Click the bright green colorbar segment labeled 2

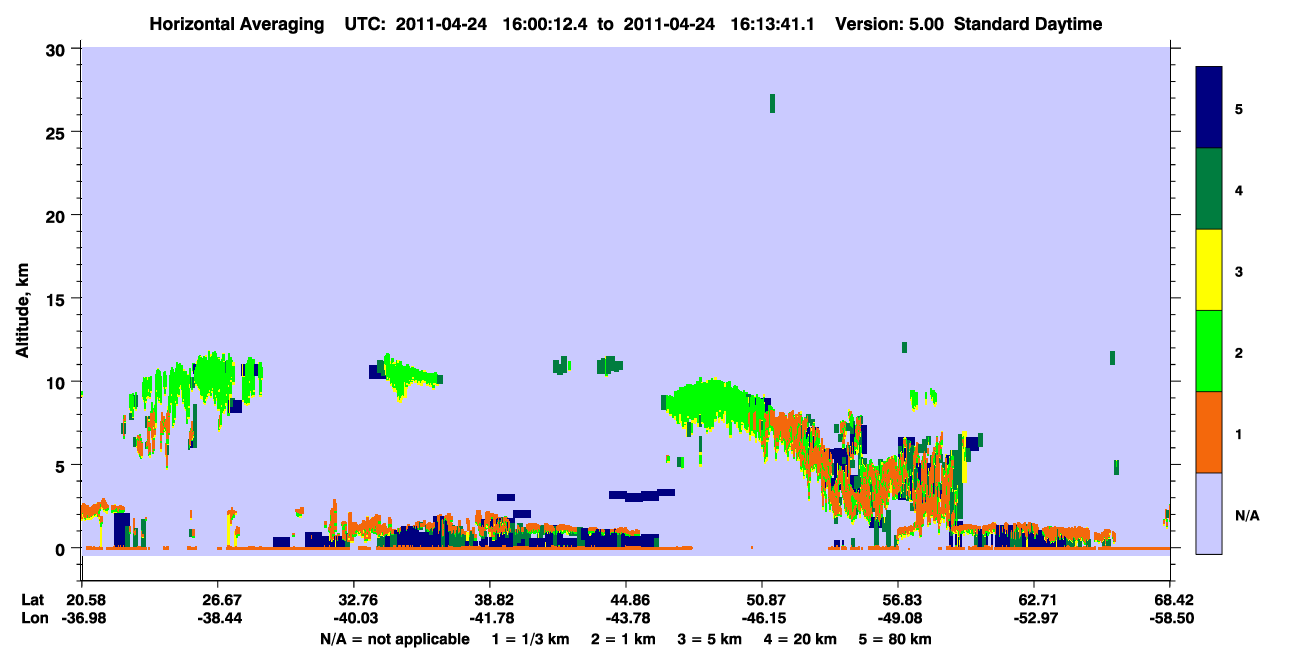point(1209,351)
